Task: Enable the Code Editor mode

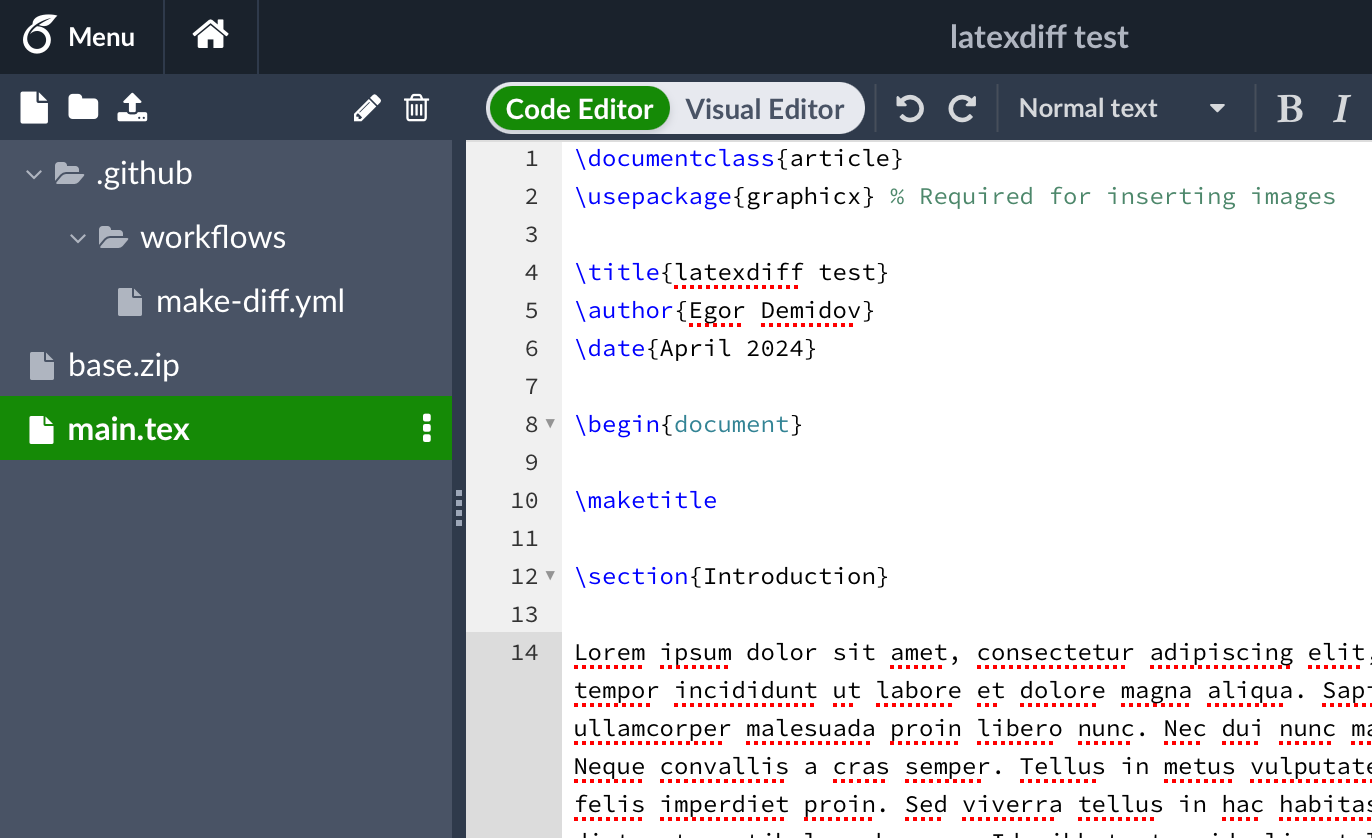Action: point(578,108)
